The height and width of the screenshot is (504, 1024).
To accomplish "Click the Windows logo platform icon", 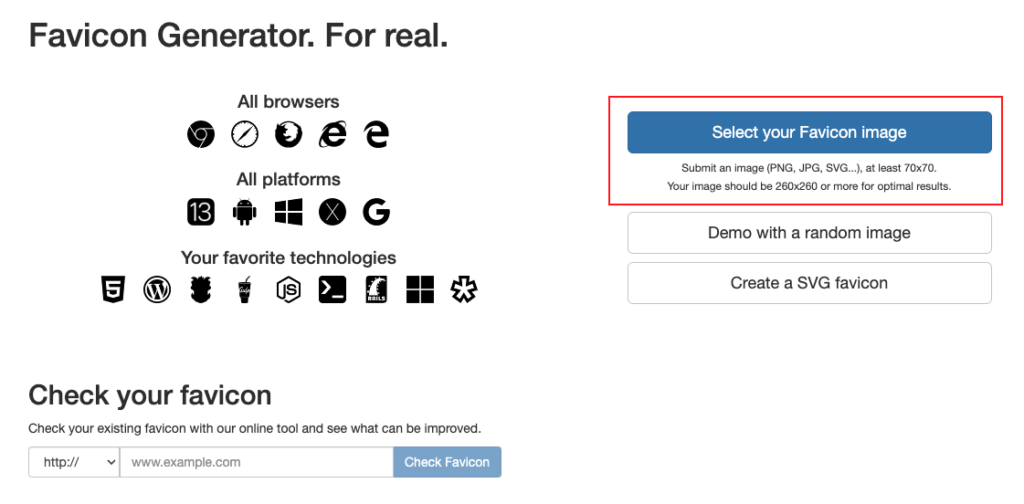I will (288, 212).
